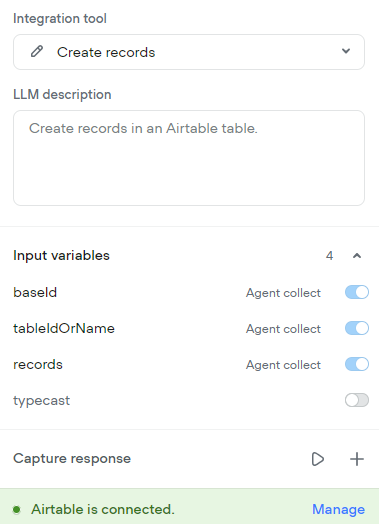Click the green Airtable connected status dot

(17, 510)
